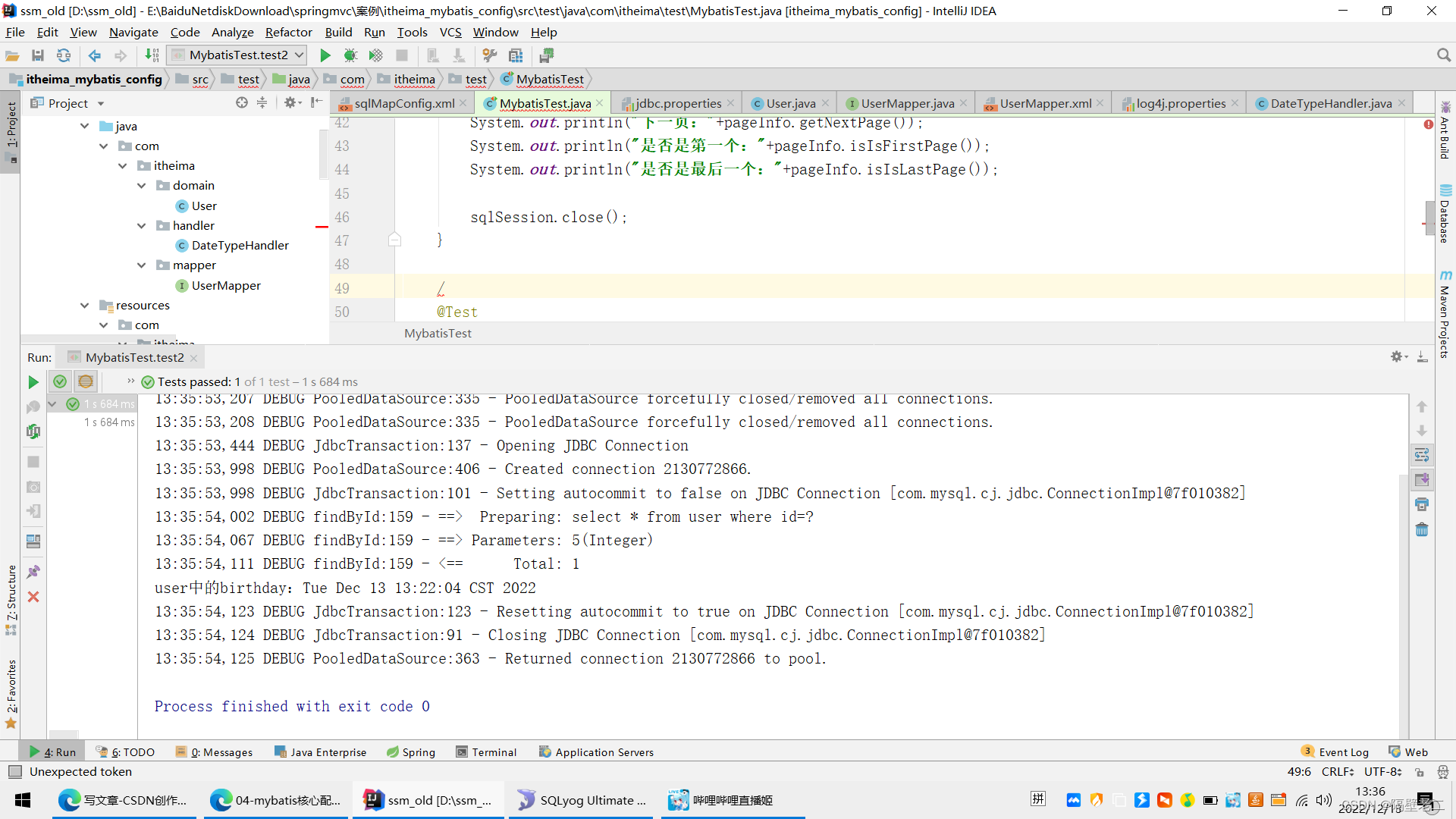Click the Debug bug icon in toolbar
1456x819 pixels.
click(350, 55)
